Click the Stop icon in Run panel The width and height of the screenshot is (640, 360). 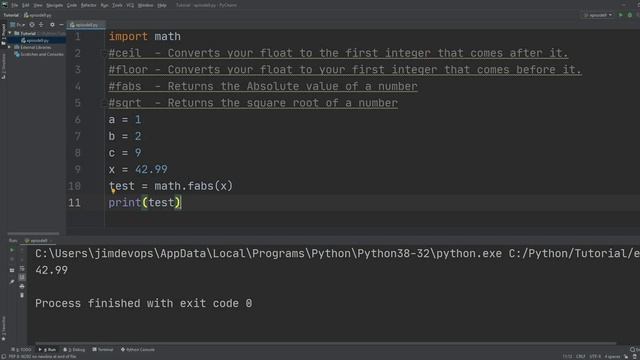(x=12, y=259)
